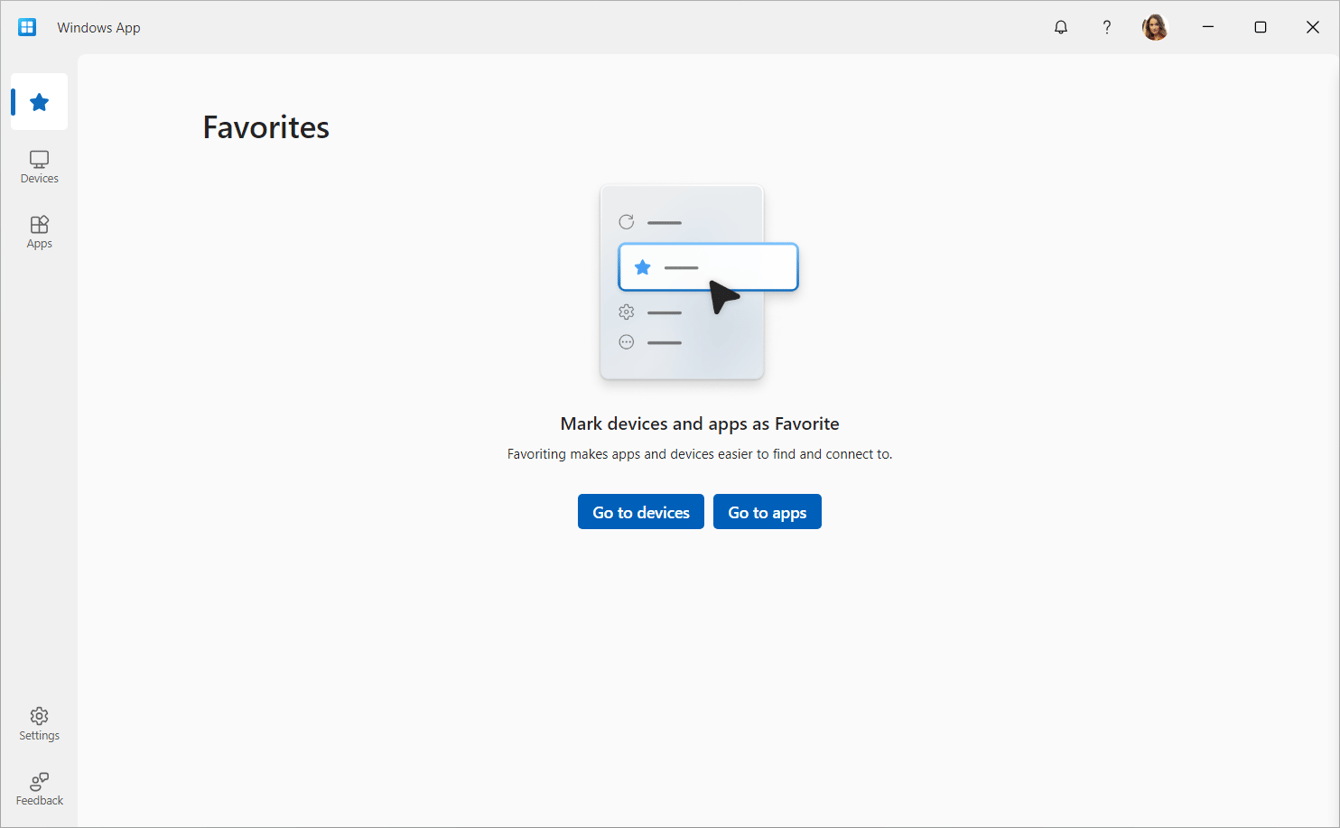Click the Apps package icon in sidebar
The image size is (1340, 828).
(39, 225)
